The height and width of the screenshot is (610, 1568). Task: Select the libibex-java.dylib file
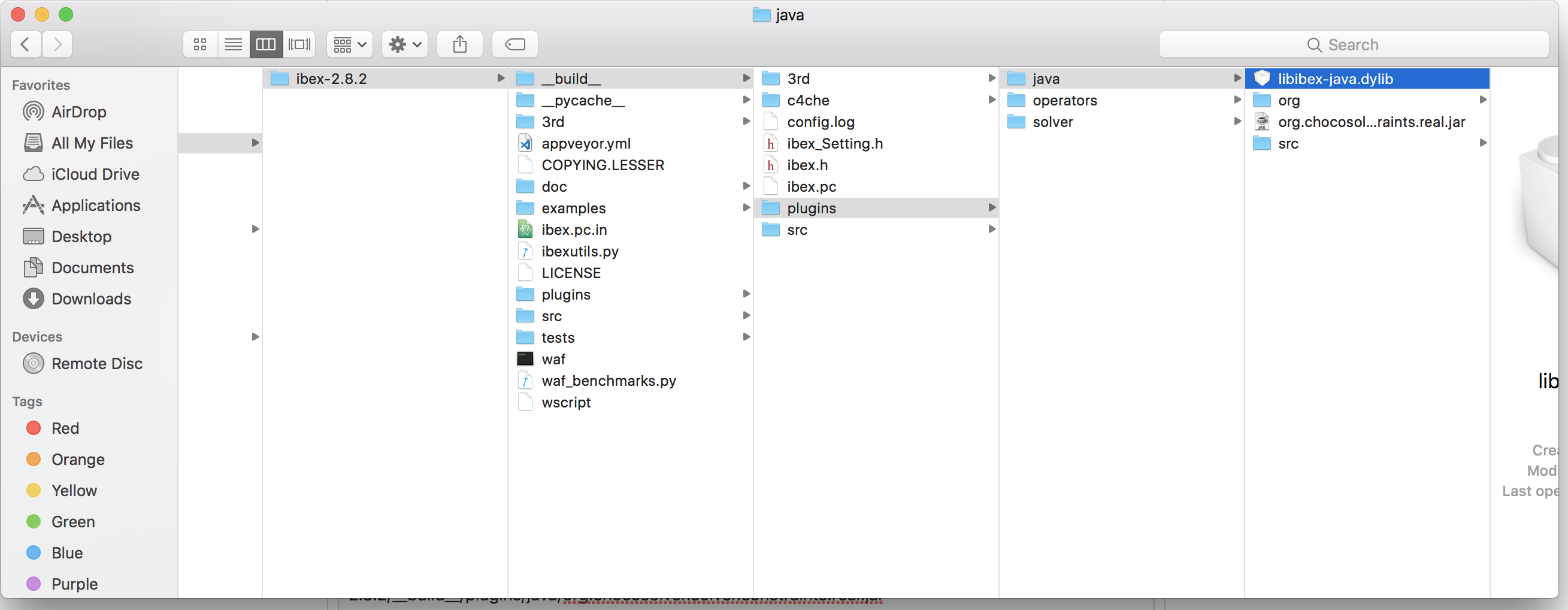pyautogui.click(x=1336, y=78)
